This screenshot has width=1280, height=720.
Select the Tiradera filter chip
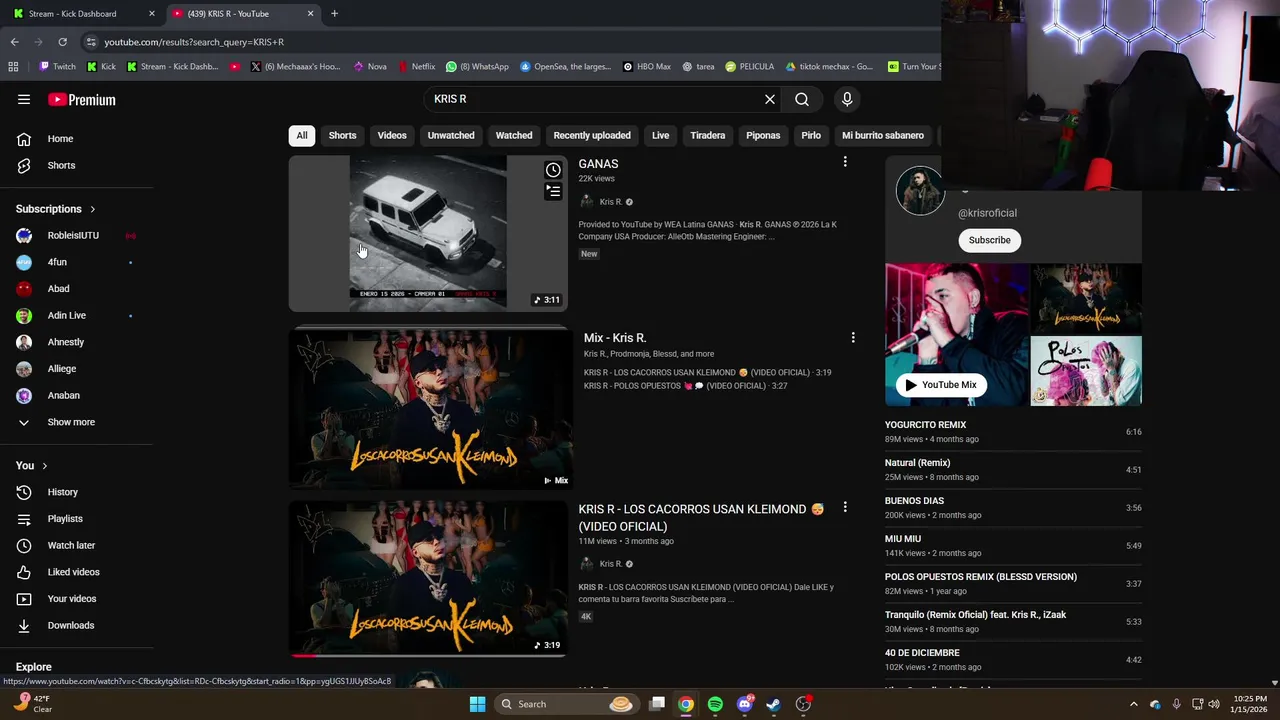708,135
